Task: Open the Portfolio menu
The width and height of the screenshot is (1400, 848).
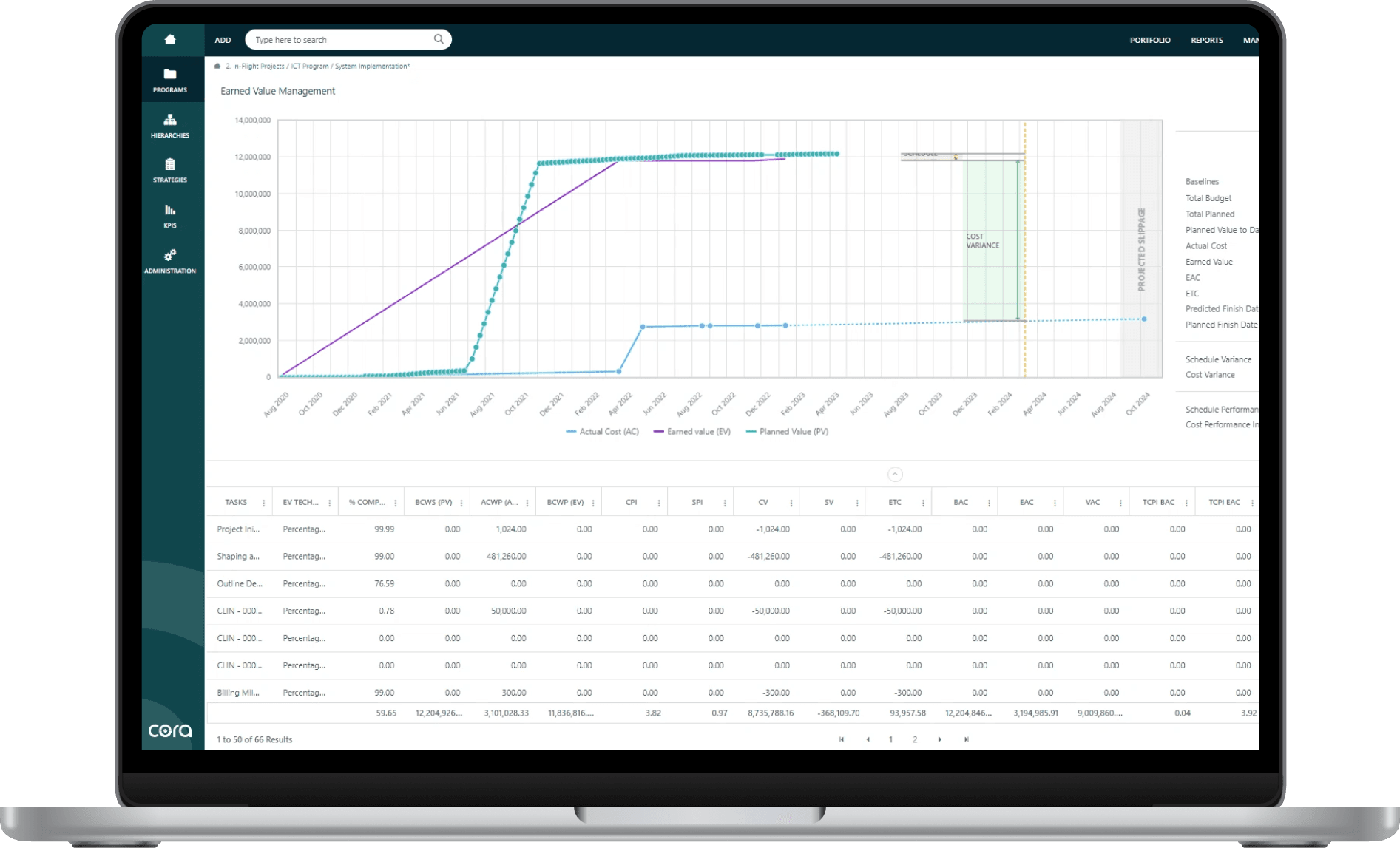Action: (1150, 40)
